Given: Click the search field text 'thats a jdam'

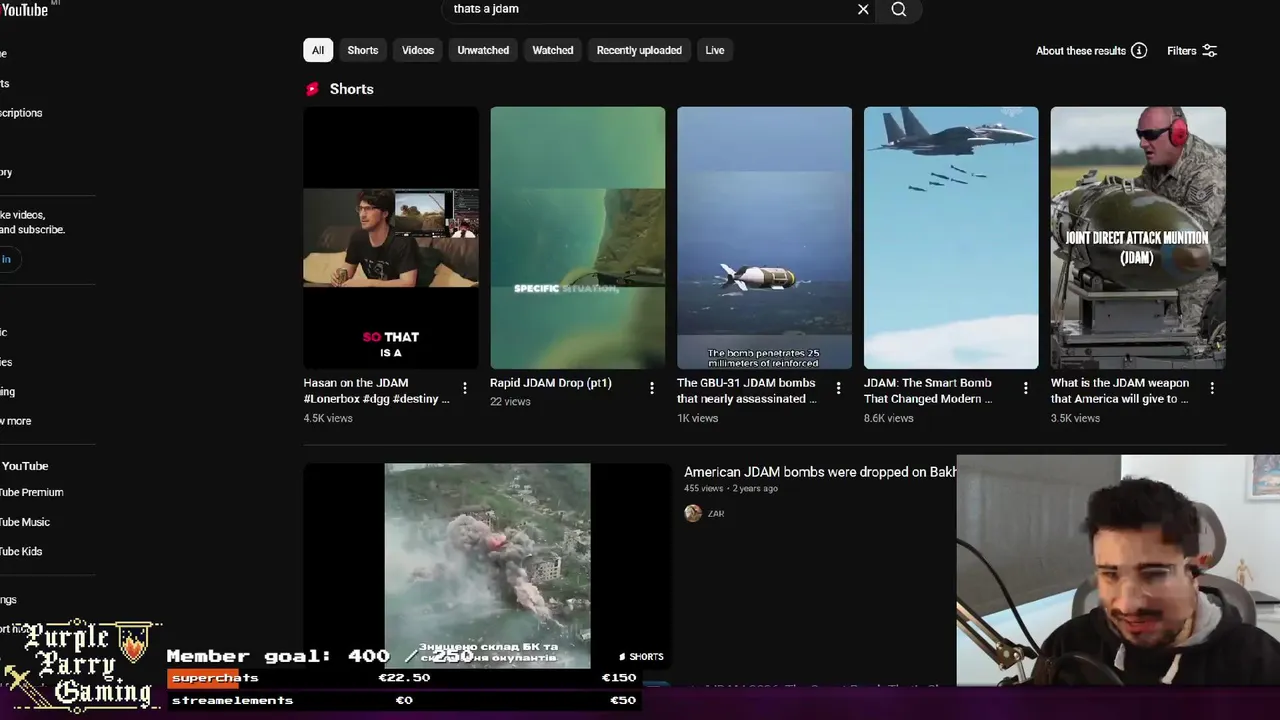Looking at the screenshot, I should click(x=486, y=9).
